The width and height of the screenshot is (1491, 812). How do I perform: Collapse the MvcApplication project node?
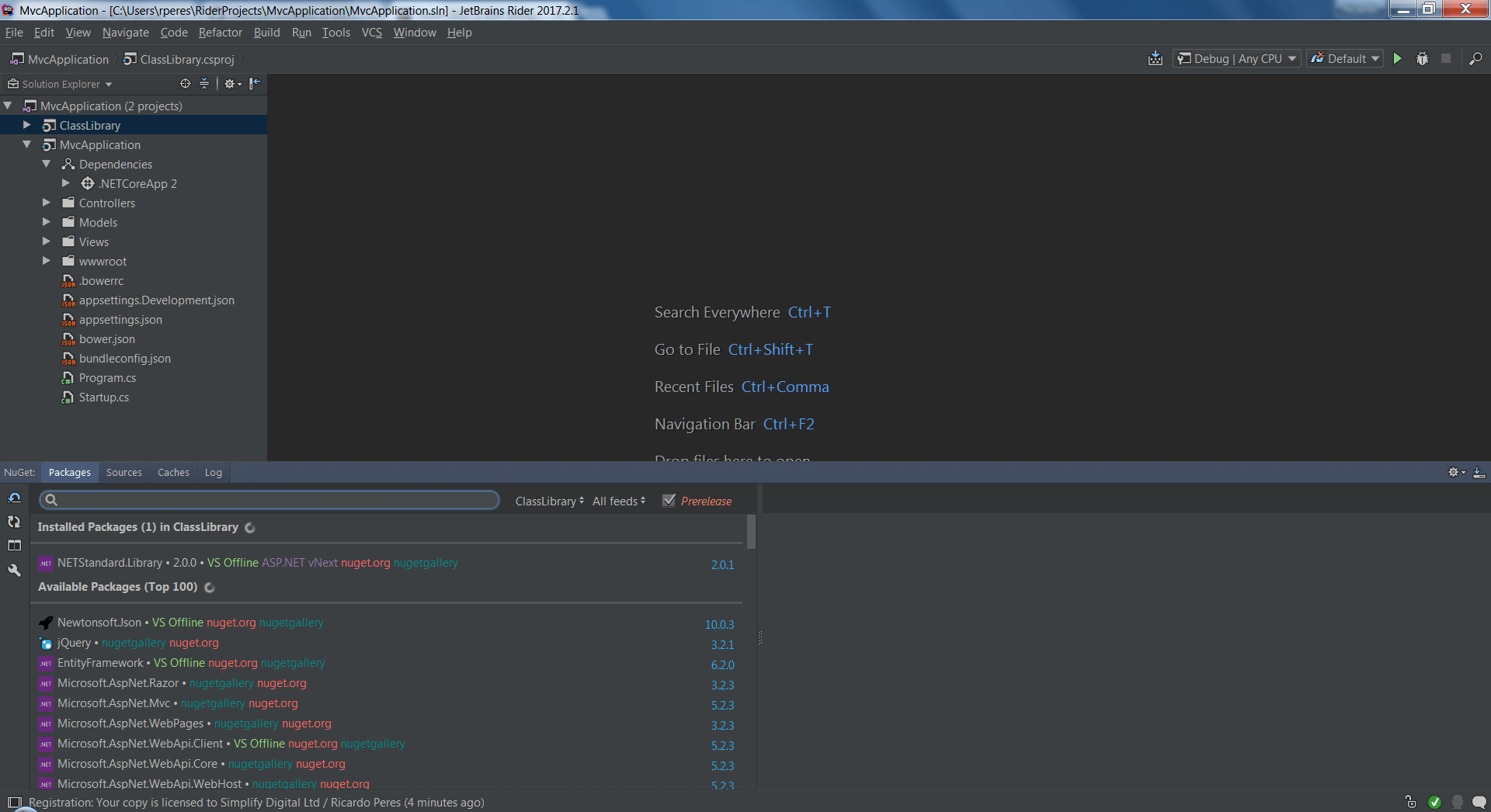(27, 144)
